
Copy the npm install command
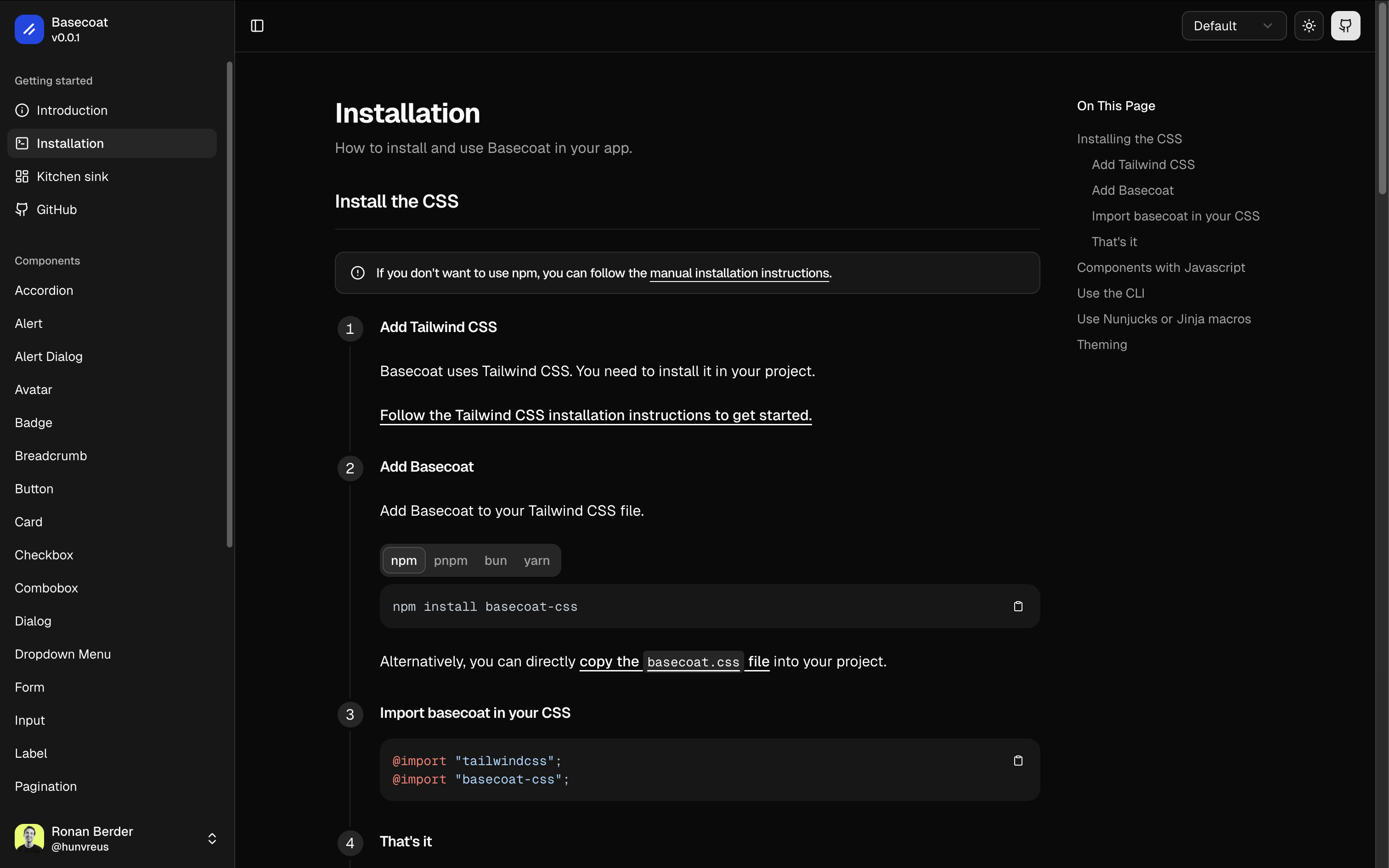1018,606
